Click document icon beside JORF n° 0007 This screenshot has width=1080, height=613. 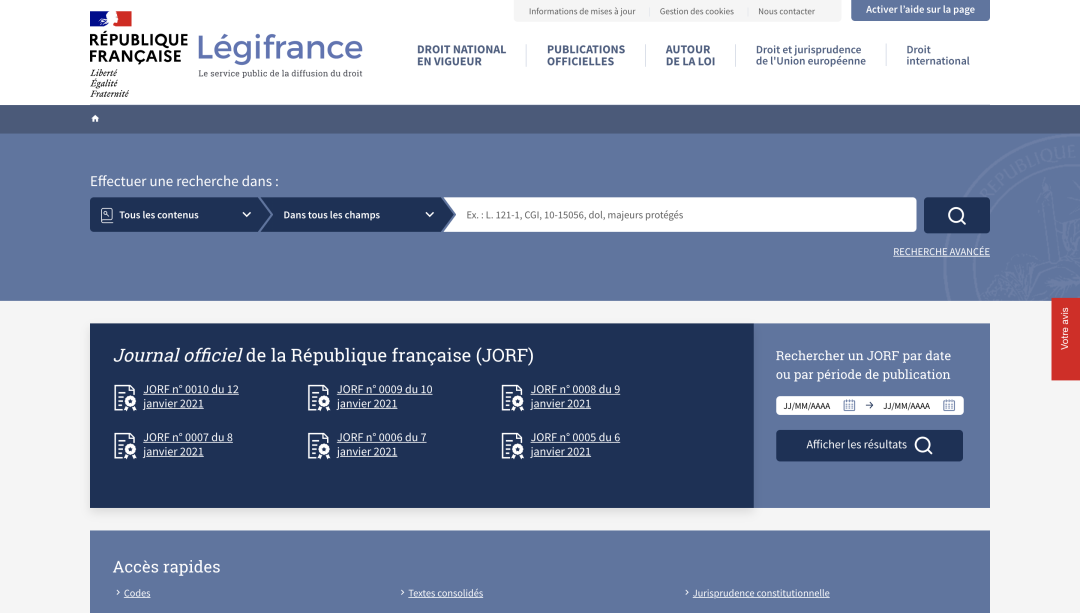pyautogui.click(x=125, y=445)
